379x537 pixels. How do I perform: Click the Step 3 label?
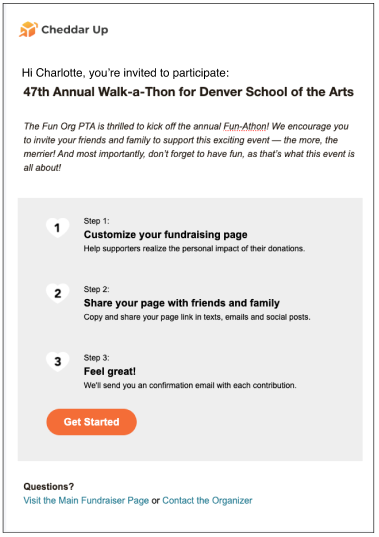pyautogui.click(x=97, y=358)
